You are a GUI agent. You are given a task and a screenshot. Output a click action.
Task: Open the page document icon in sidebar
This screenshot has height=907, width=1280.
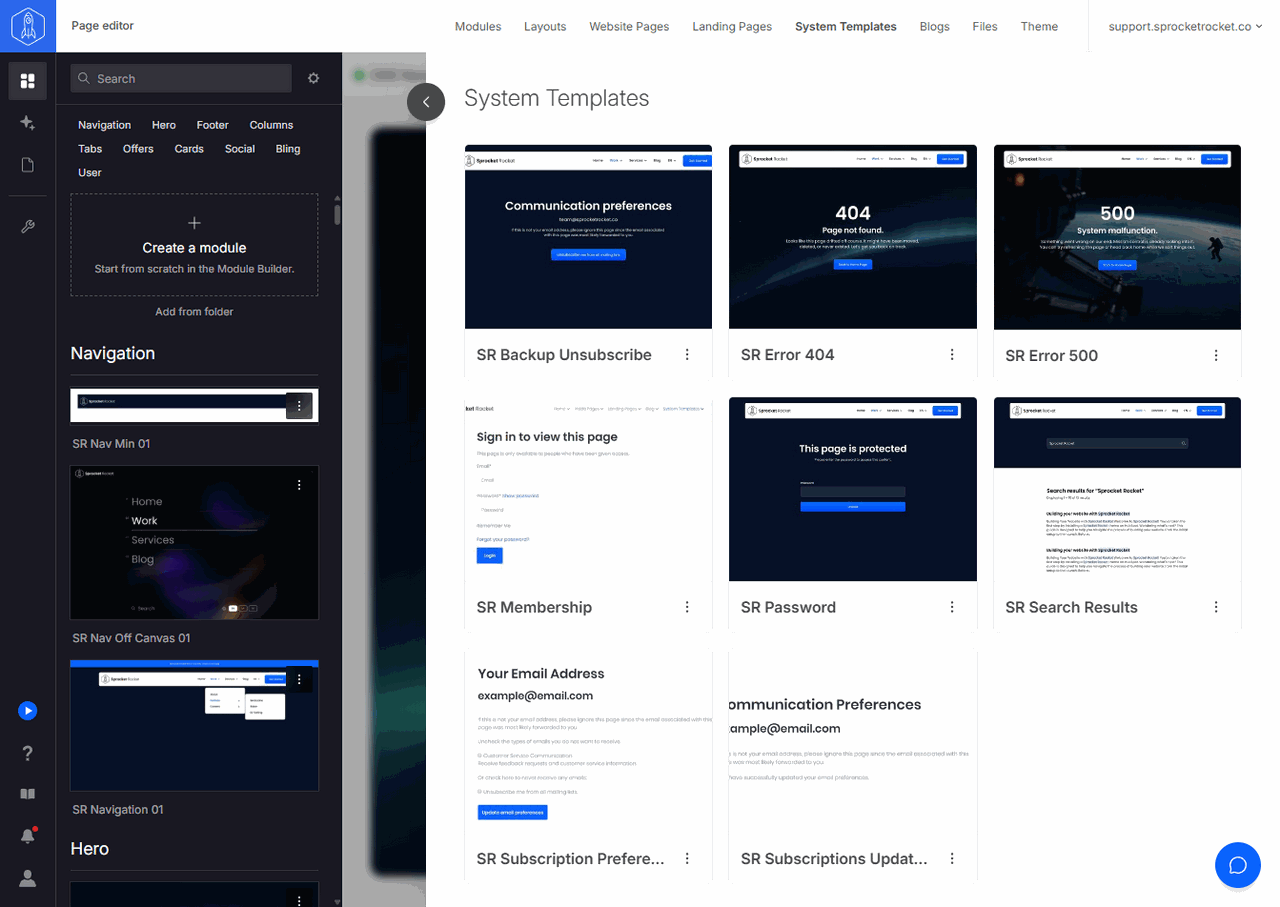click(x=28, y=165)
